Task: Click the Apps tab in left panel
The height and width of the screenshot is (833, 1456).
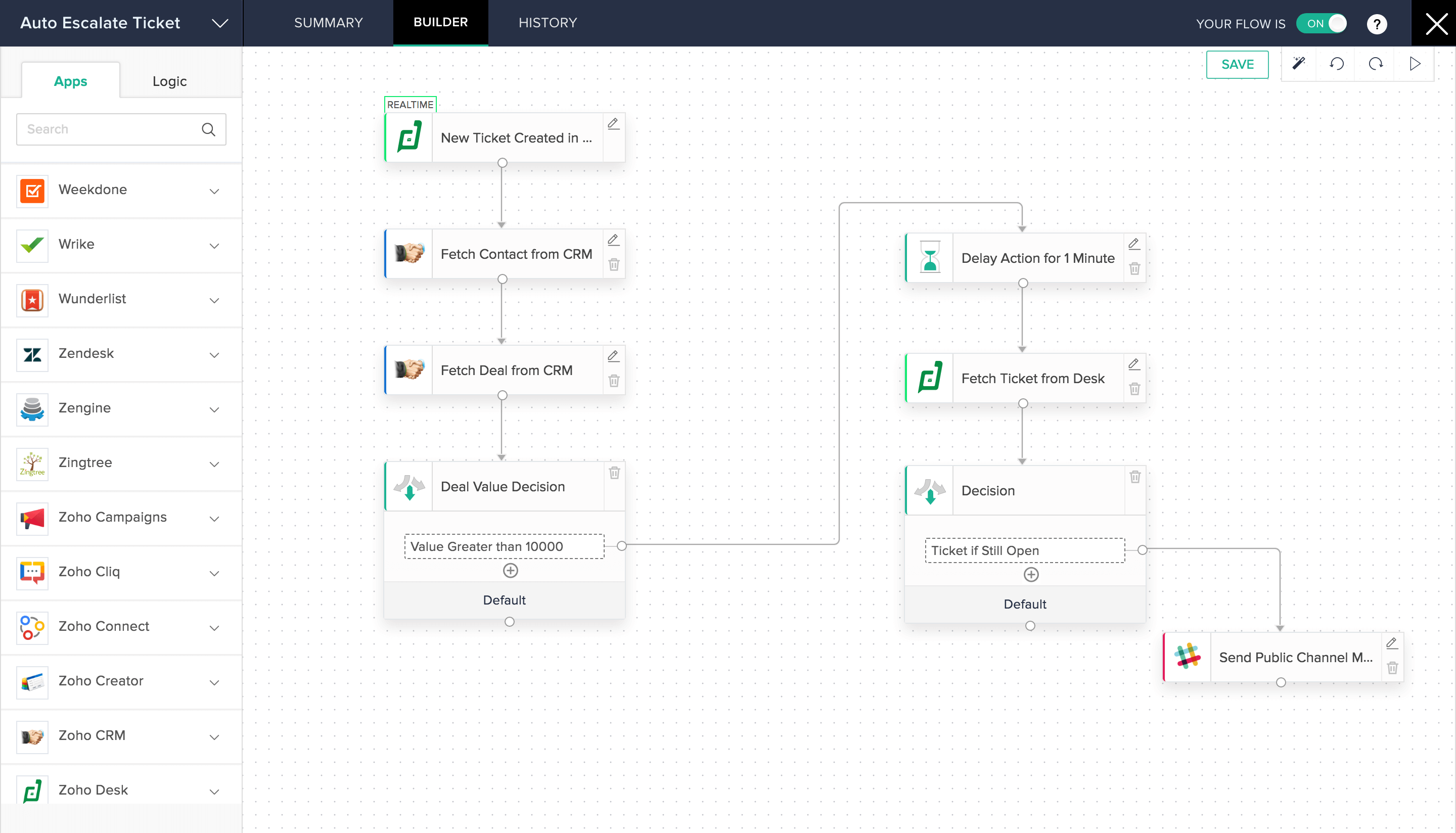Action: (x=71, y=80)
